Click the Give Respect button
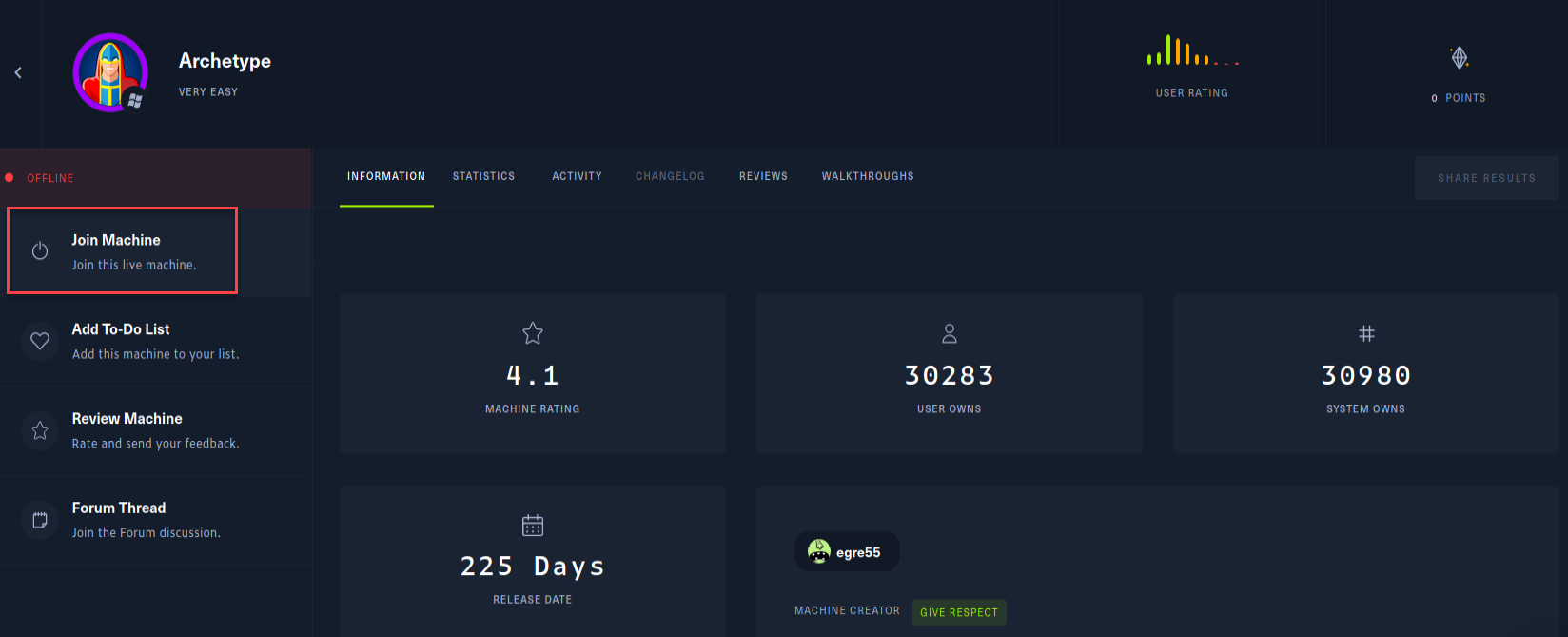The width and height of the screenshot is (1568, 637). point(959,612)
